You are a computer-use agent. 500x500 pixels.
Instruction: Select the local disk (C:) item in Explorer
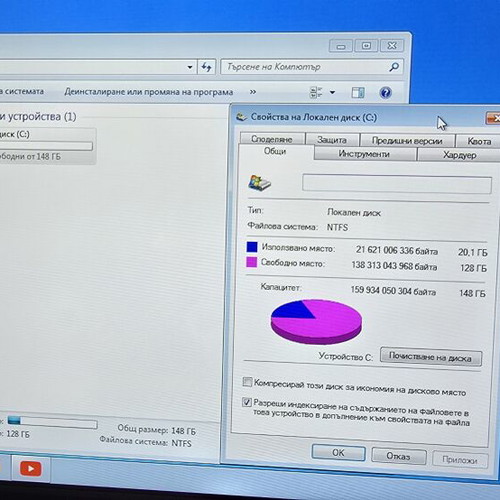(47, 146)
